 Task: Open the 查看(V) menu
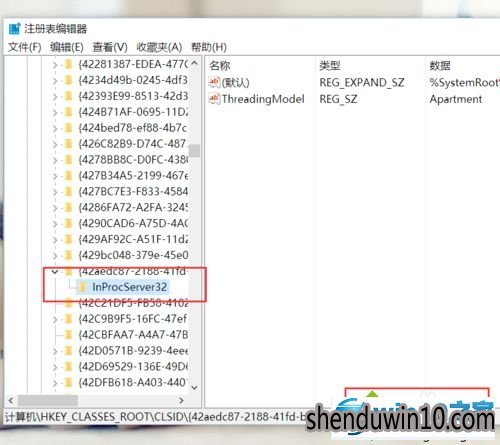110,47
